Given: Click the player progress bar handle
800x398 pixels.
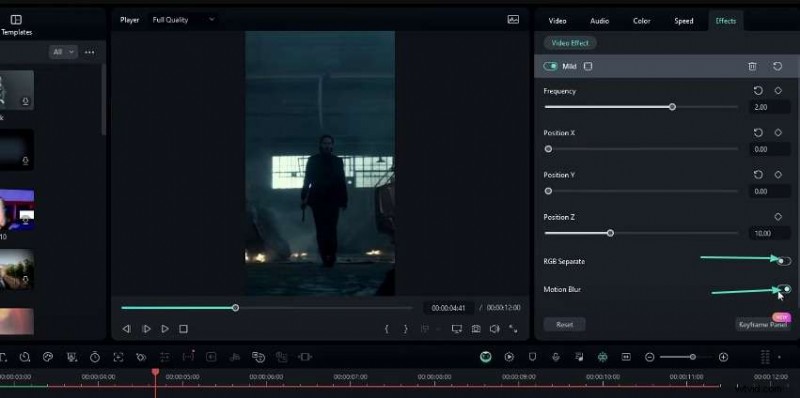Looking at the screenshot, I should [235, 308].
